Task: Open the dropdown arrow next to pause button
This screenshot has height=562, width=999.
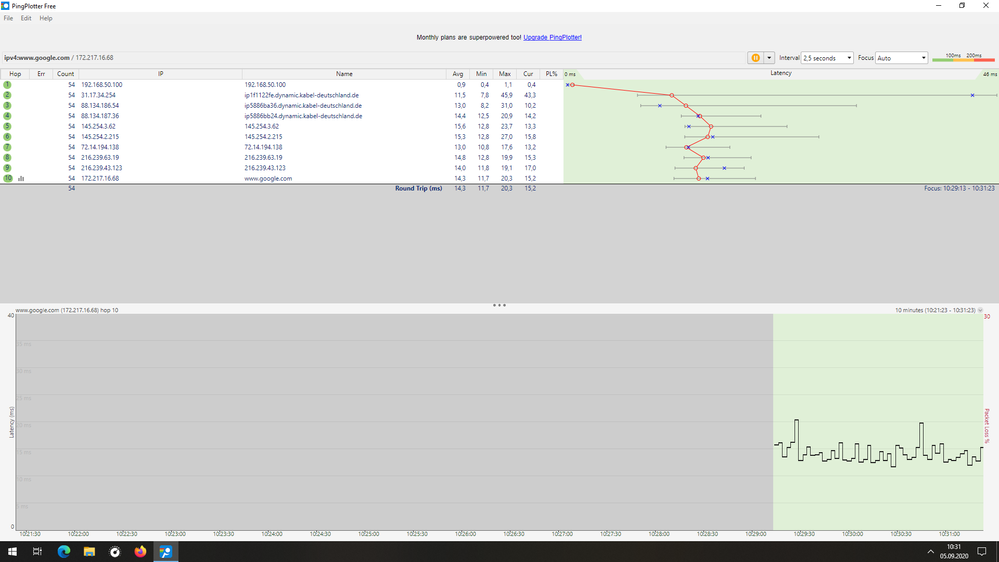Action: click(x=769, y=58)
